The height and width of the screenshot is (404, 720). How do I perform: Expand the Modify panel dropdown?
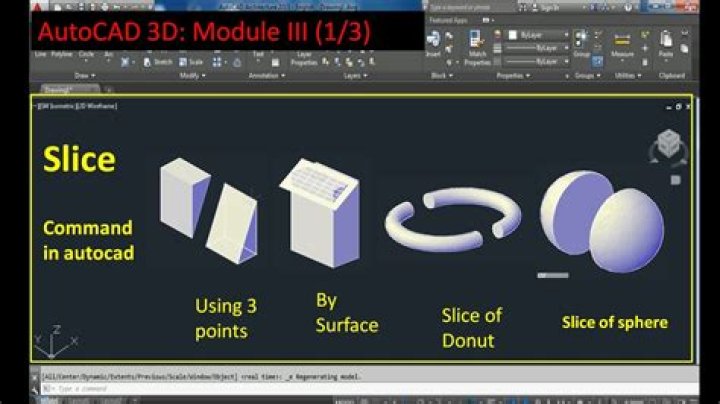(193, 76)
